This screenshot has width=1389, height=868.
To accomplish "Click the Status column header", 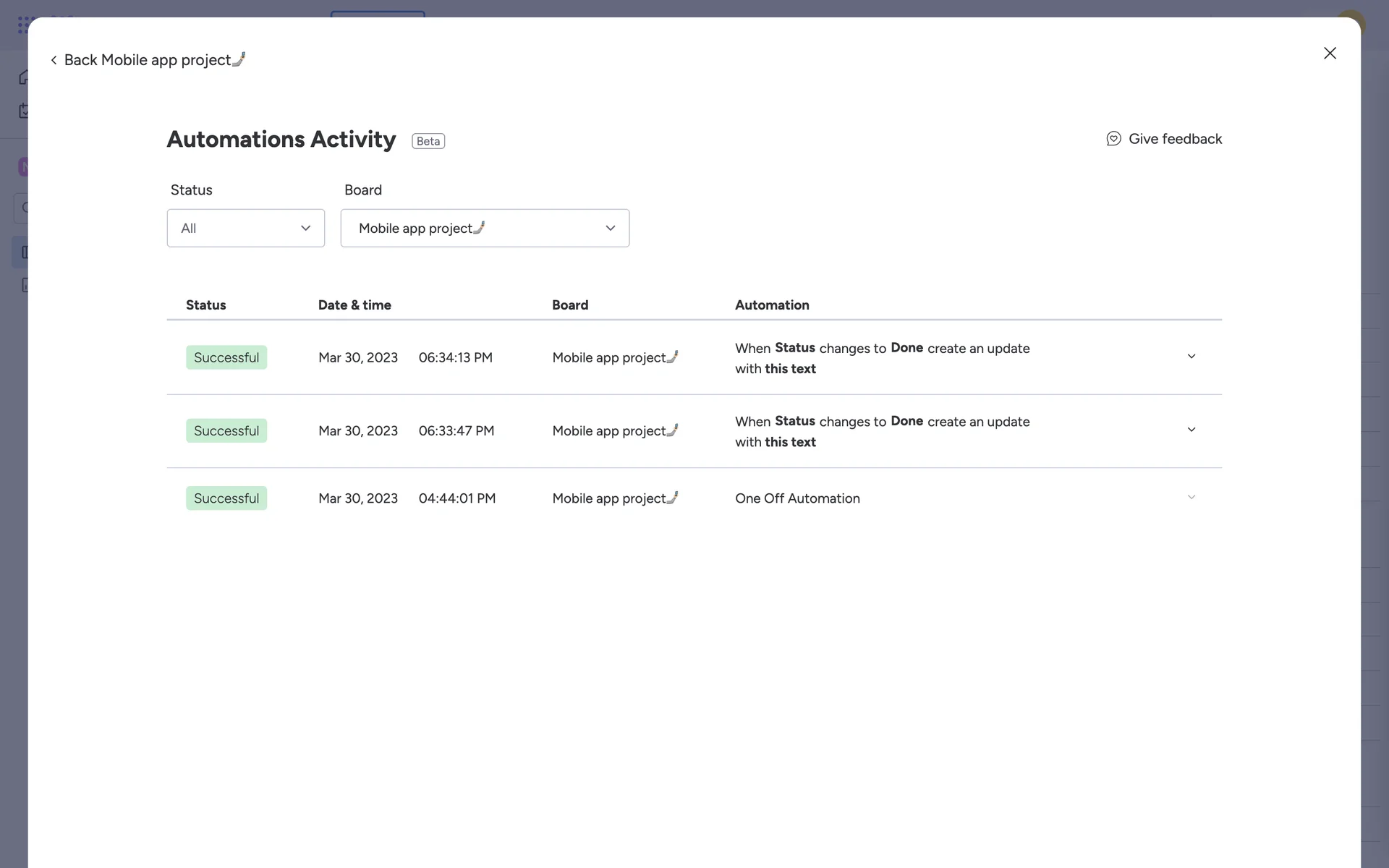I will tap(206, 305).
